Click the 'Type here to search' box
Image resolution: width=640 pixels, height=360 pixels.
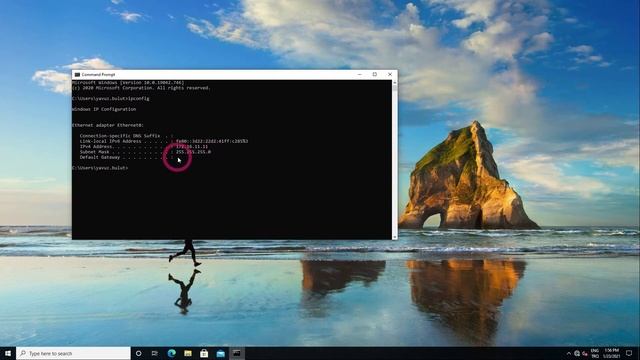pos(73,353)
